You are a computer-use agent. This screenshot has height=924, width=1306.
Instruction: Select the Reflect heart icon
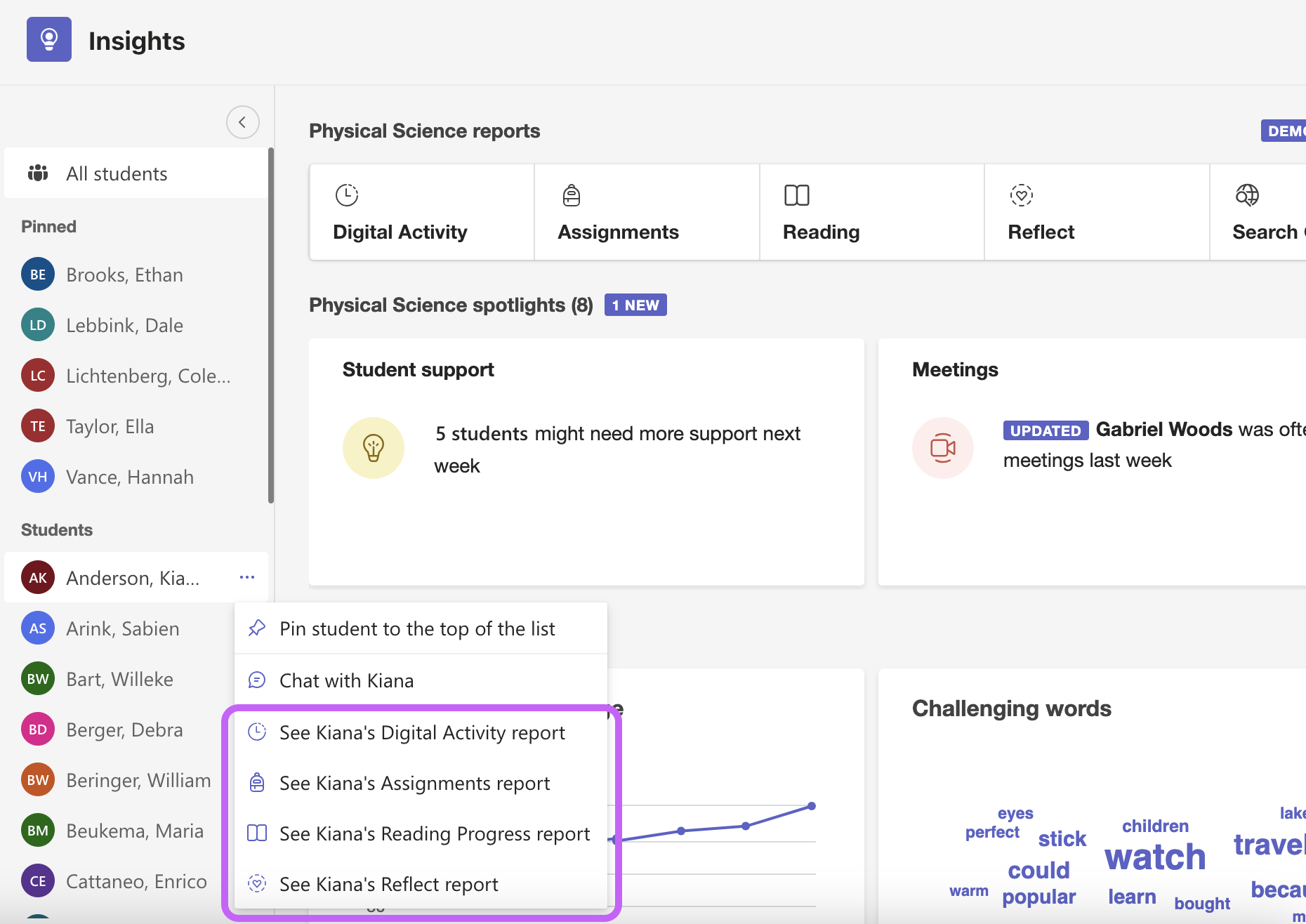(1022, 194)
